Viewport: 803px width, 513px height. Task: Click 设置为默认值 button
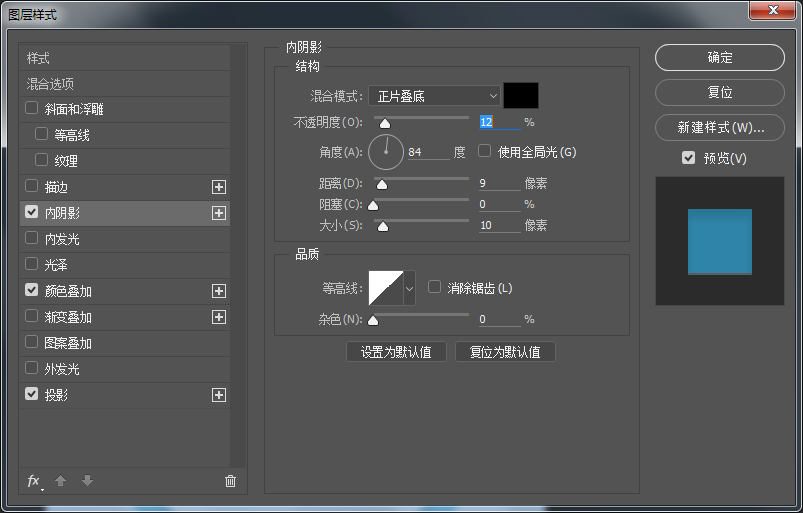[x=396, y=352]
